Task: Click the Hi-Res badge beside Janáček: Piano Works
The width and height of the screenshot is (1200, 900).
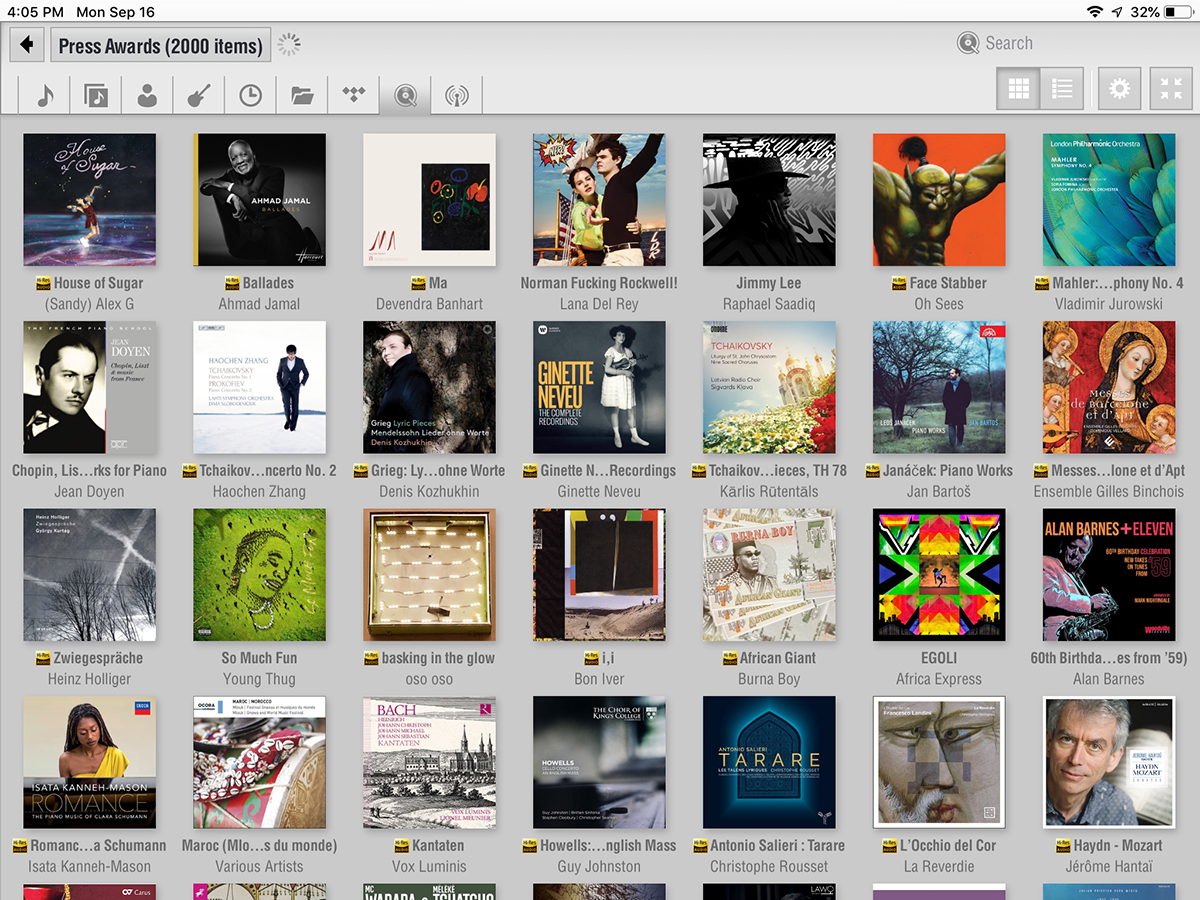Action: tap(871, 471)
